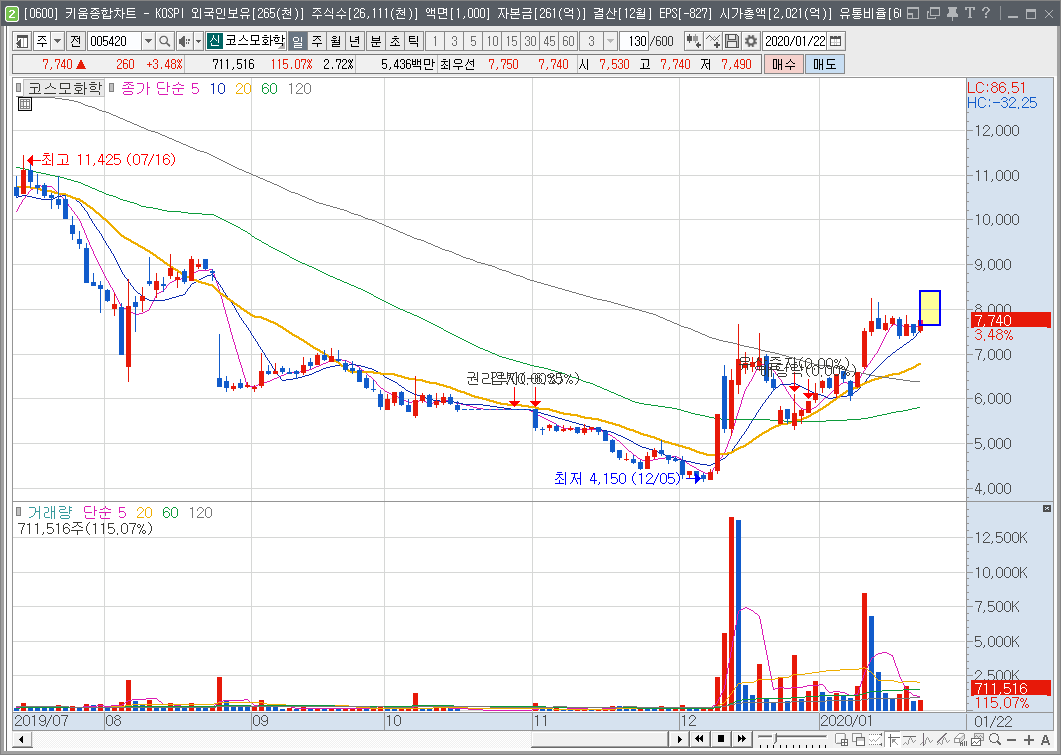Click the T font icon in title bar

tap(970, 13)
